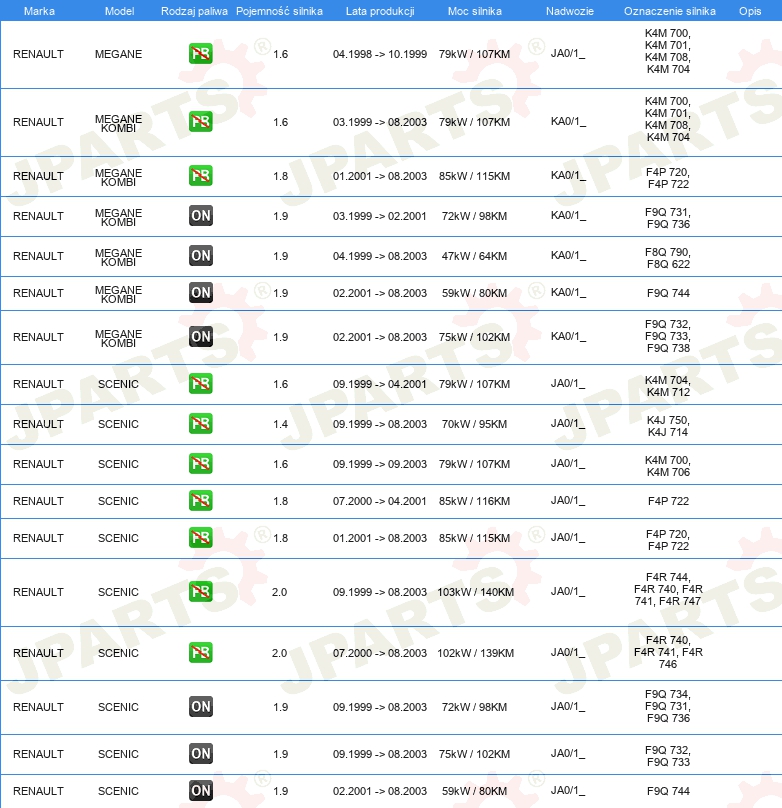The height and width of the screenshot is (808, 782).
Task: Click the petrol icon in the Scenic 1.8 115KM row
Action: (x=200, y=538)
